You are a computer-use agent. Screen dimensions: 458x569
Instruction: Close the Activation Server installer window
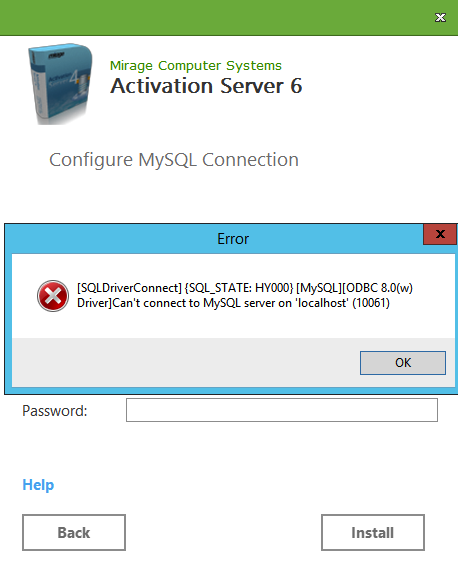(x=440, y=17)
